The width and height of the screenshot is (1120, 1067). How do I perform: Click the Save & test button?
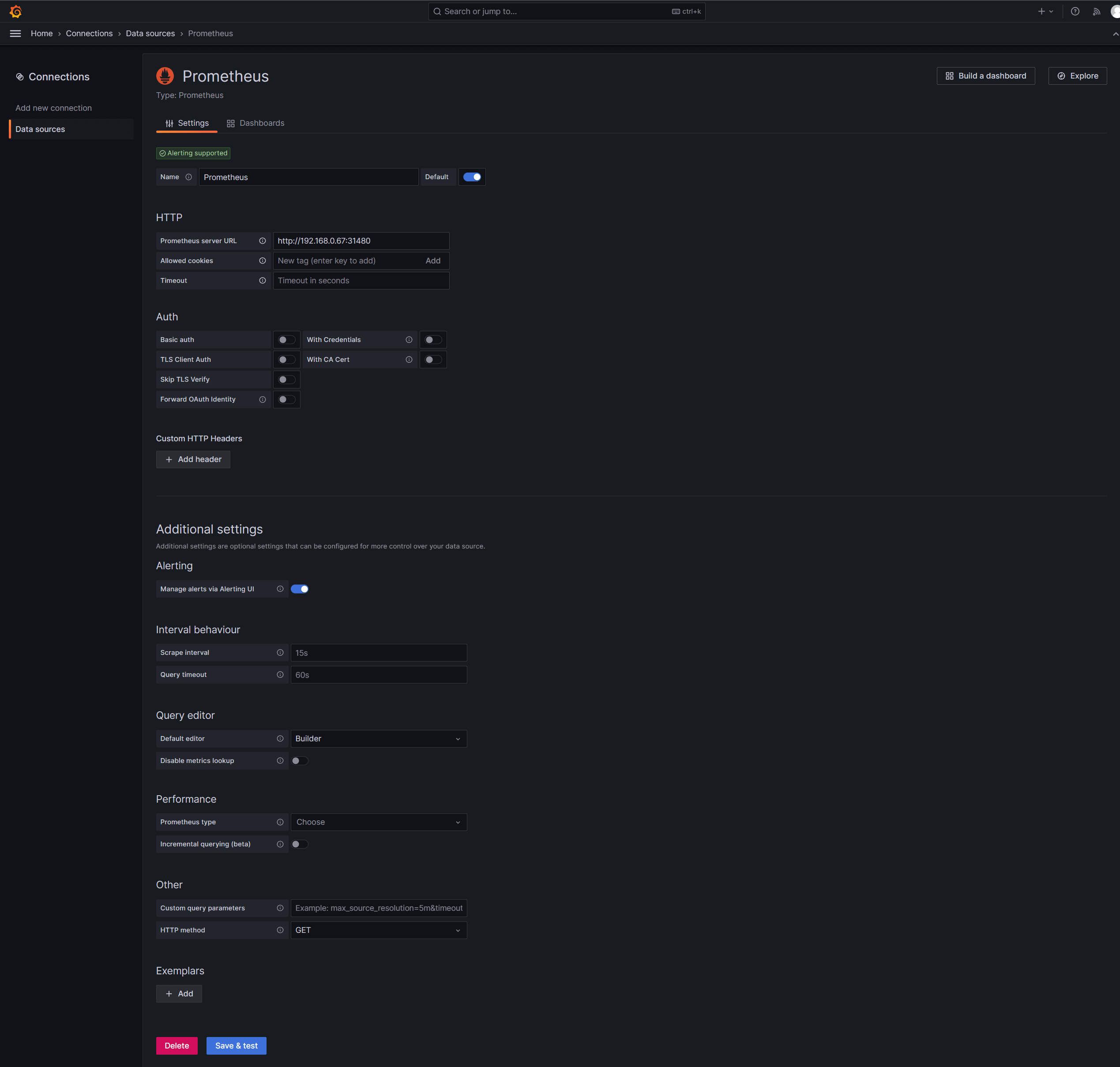pos(236,1045)
